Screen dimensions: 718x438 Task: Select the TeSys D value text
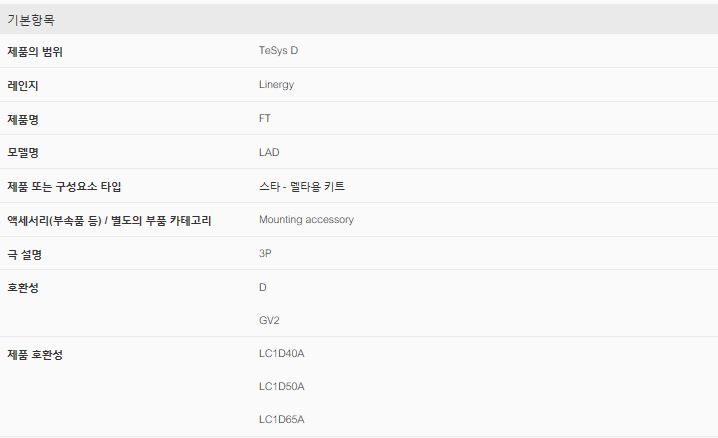click(278, 50)
